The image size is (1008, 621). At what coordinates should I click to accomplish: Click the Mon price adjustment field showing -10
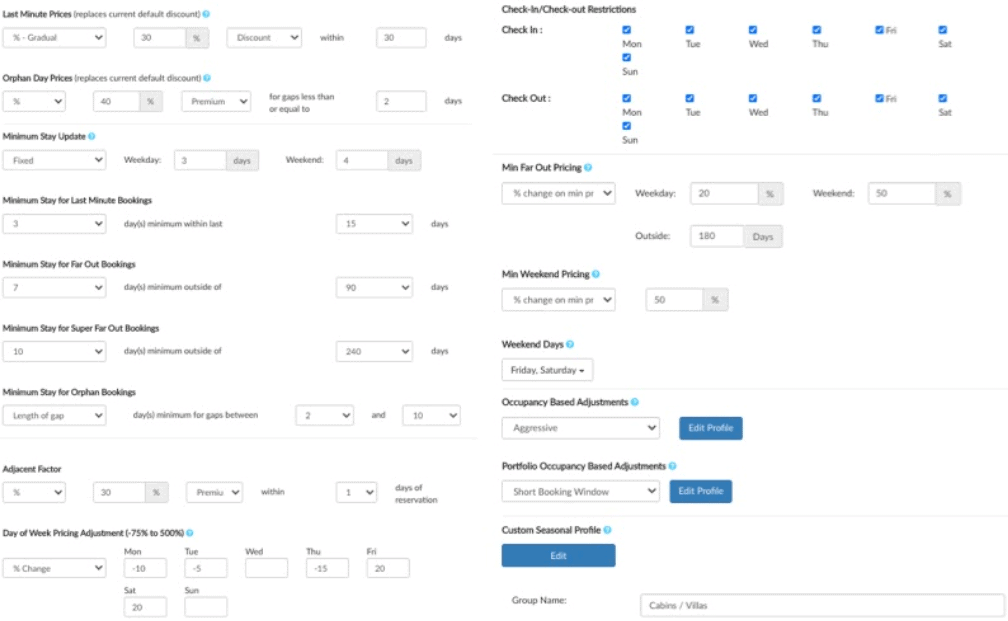pyautogui.click(x=145, y=568)
